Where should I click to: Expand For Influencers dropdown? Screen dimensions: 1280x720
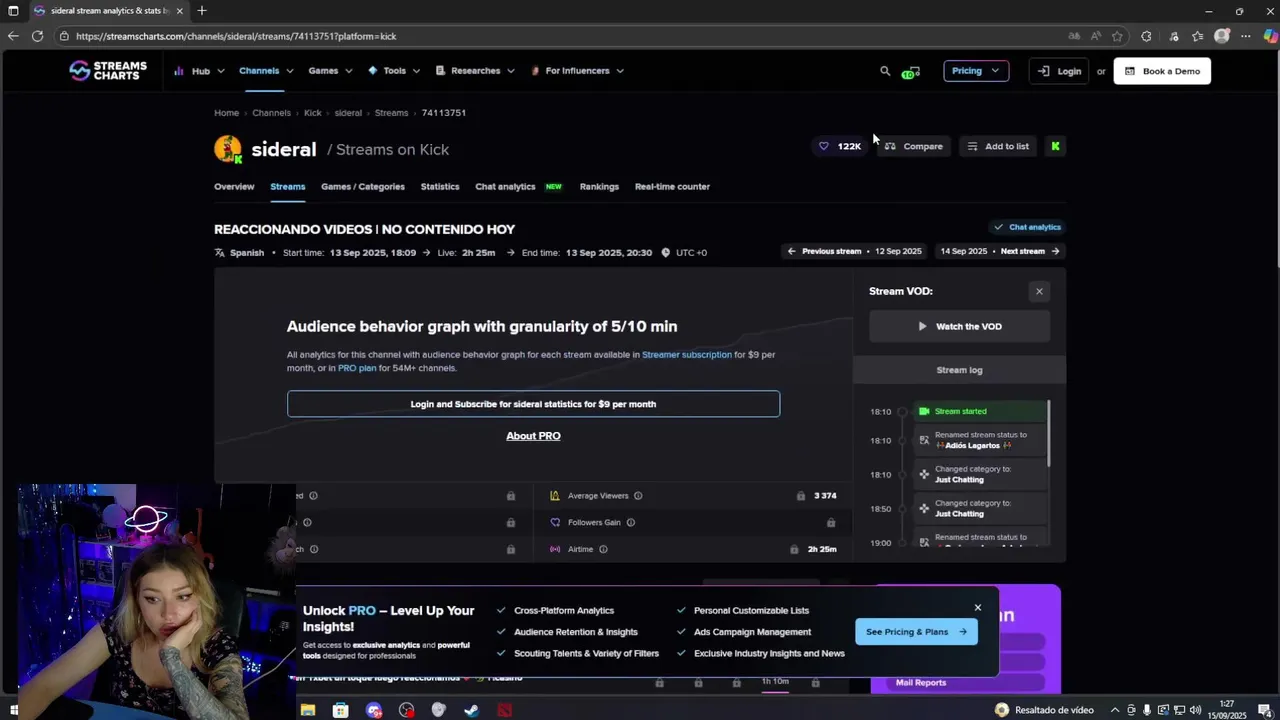[x=577, y=71]
